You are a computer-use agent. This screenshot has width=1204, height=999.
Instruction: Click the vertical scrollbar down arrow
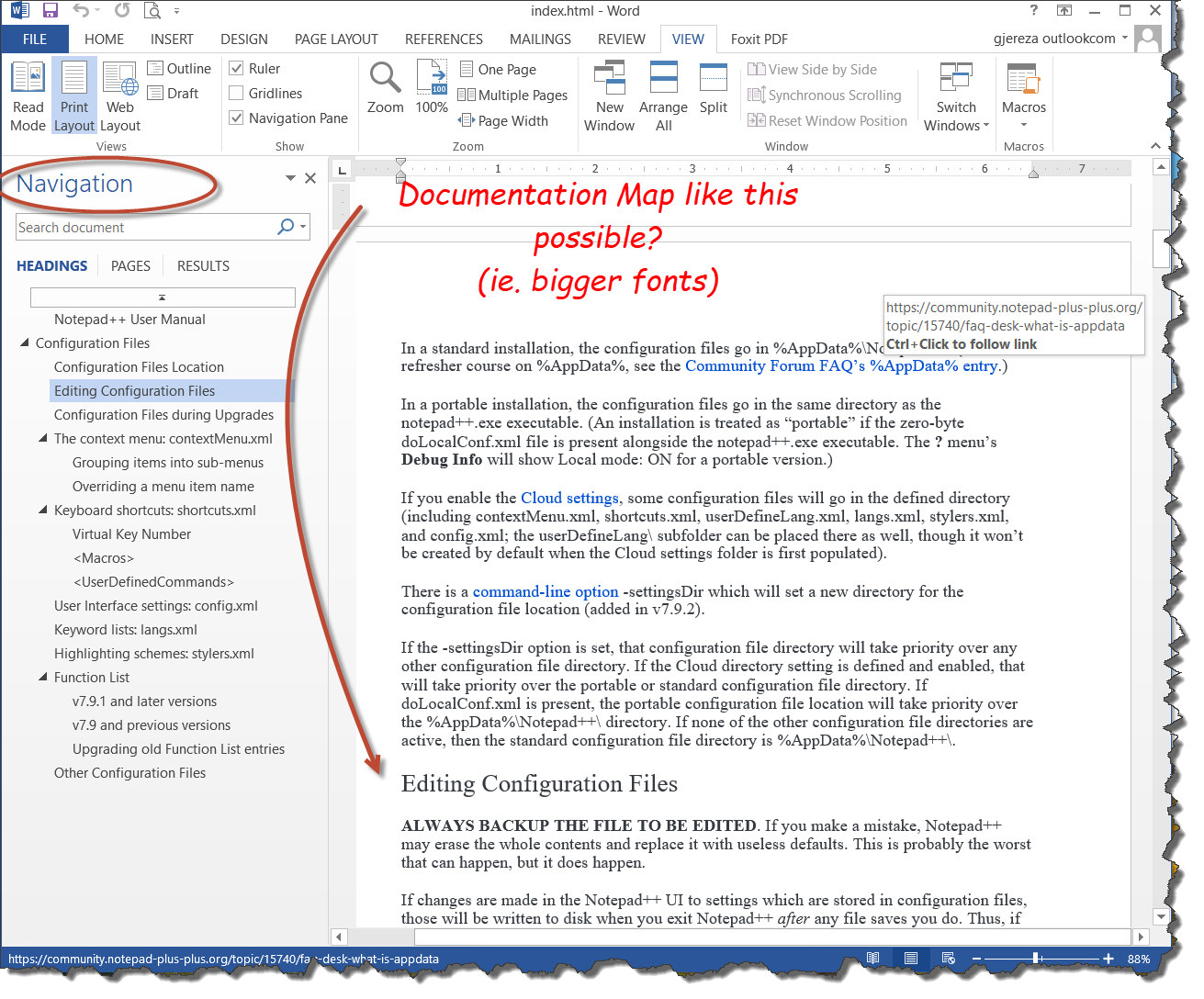tap(1161, 916)
